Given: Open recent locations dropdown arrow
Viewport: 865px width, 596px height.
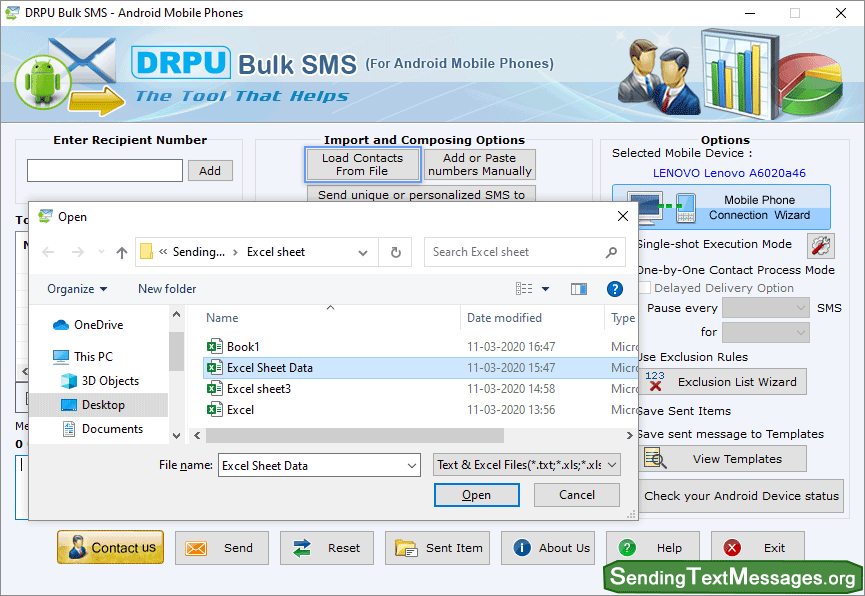Looking at the screenshot, I should click(101, 252).
